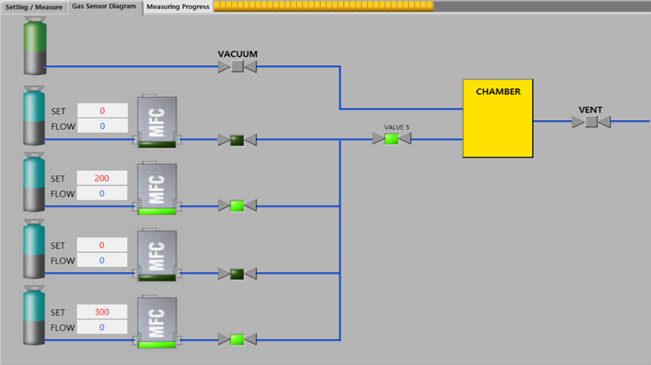This screenshot has width=651, height=365.
Task: Toggle the VACUUM valve
Action: point(237,66)
